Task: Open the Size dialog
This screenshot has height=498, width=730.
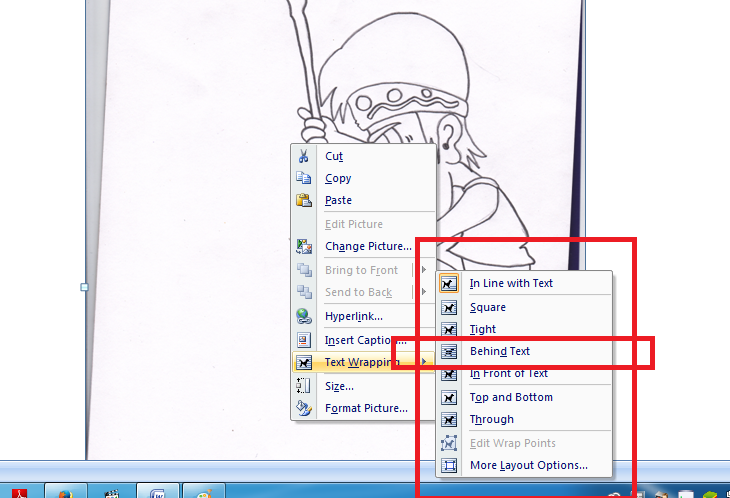Action: click(363, 386)
